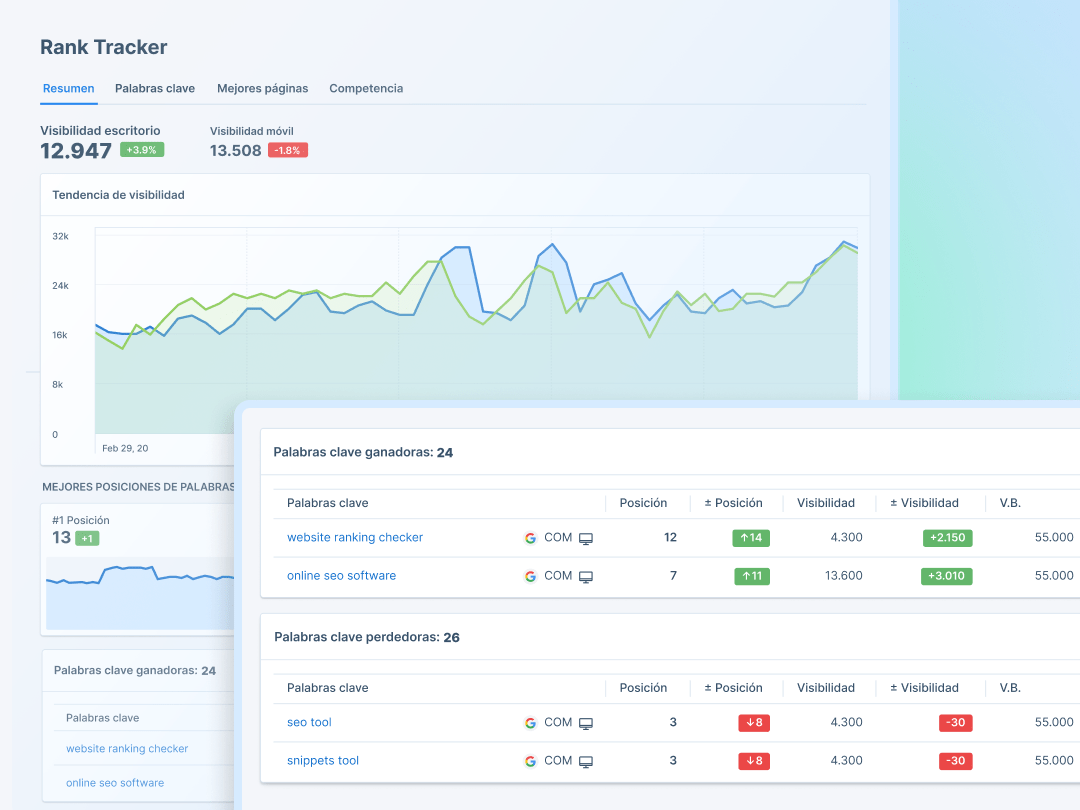Click Google icon in seo tool row
This screenshot has height=810, width=1080.
[530, 723]
